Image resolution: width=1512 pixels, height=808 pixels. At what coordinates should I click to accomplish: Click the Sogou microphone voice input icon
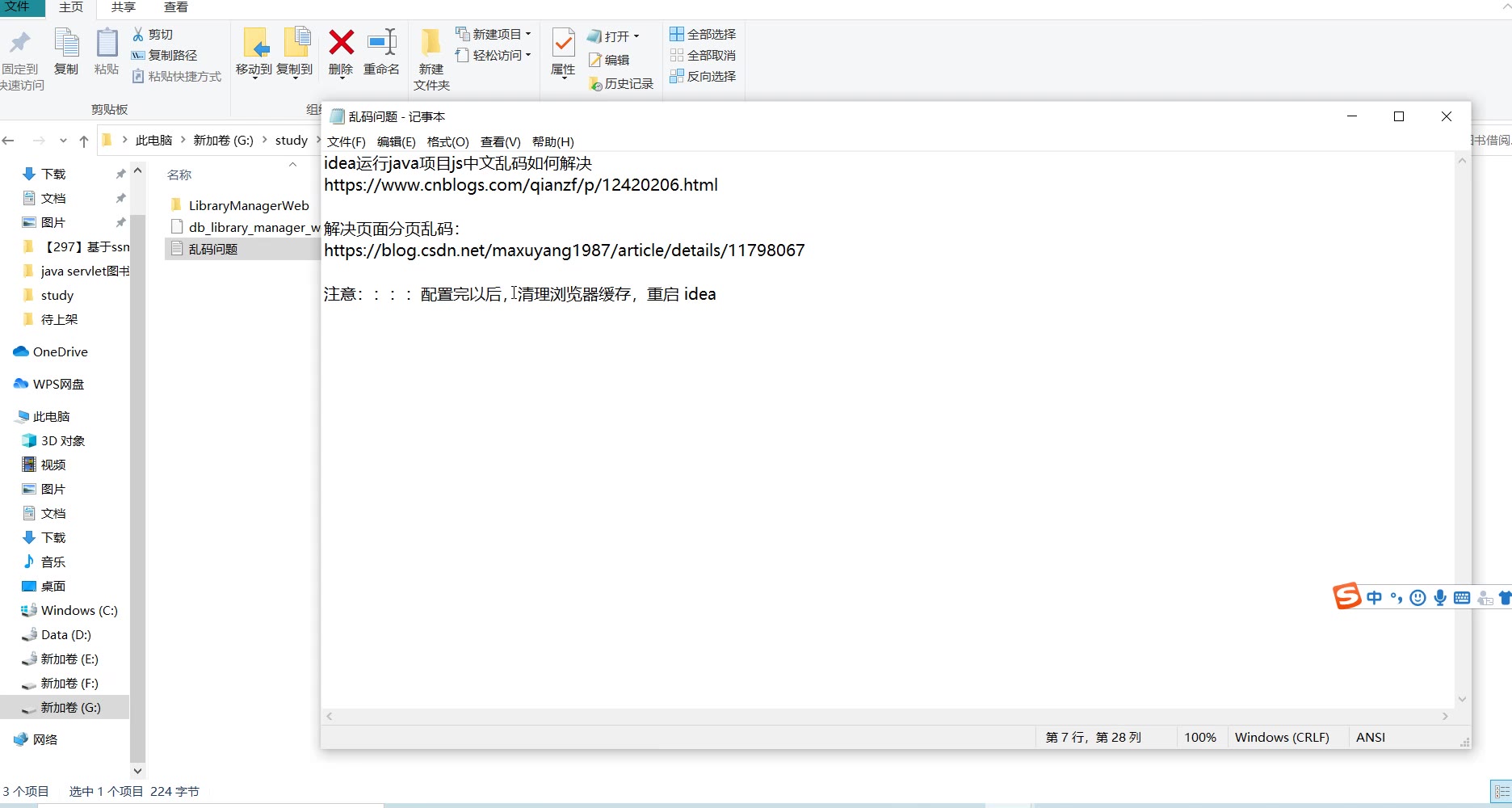[x=1440, y=598]
